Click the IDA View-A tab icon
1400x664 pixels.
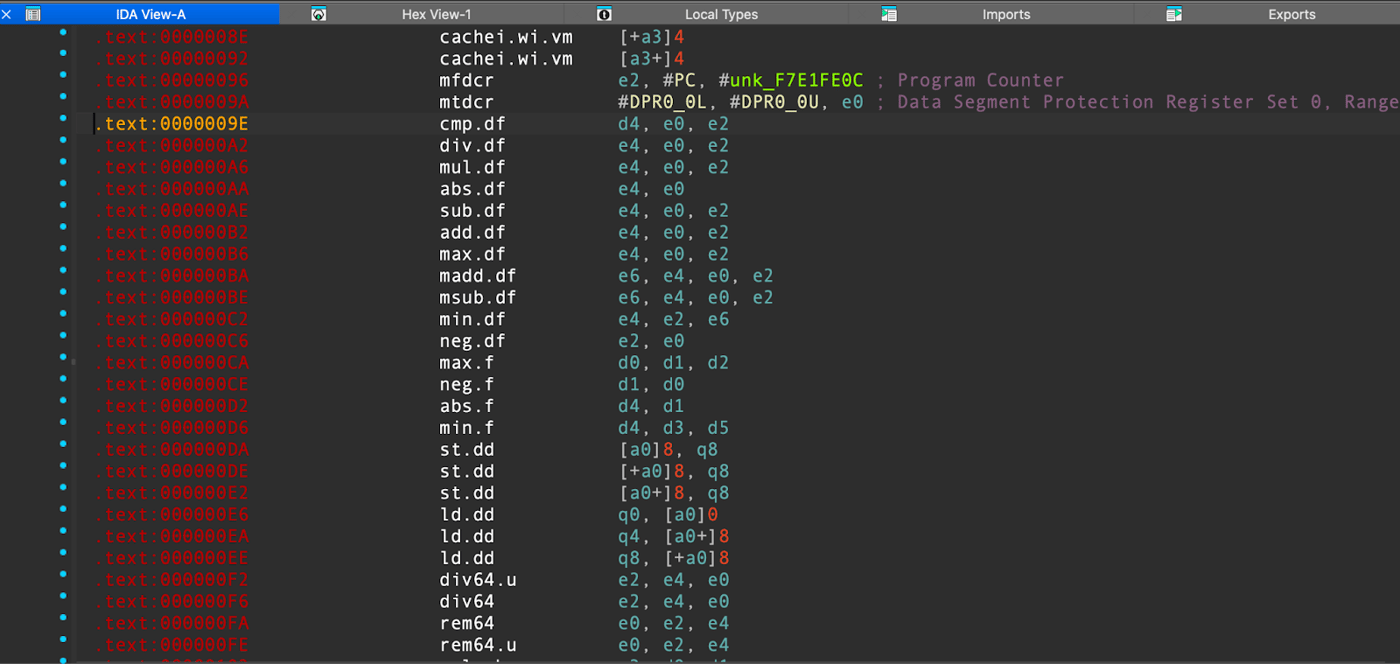tap(33, 13)
